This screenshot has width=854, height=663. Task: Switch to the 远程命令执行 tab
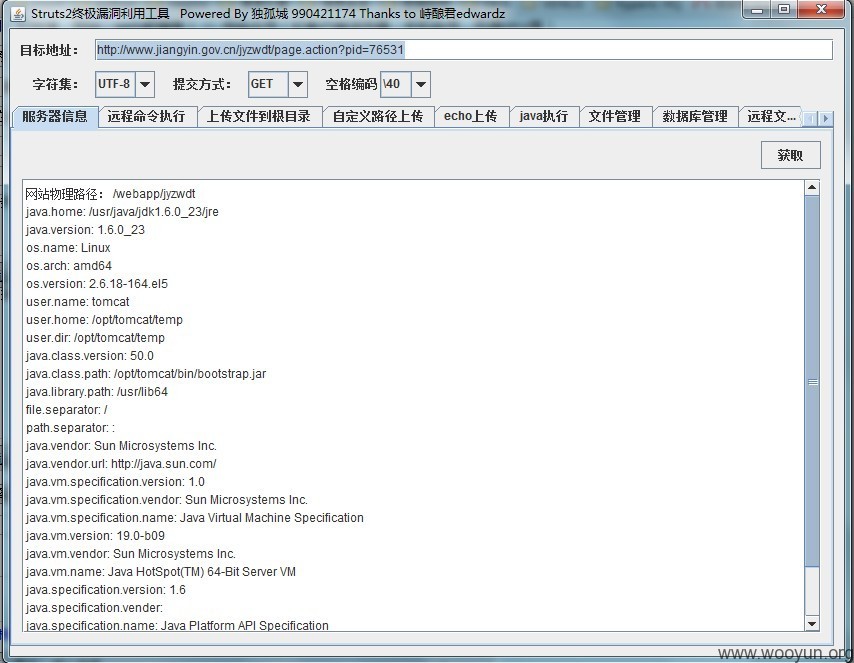(x=147, y=117)
